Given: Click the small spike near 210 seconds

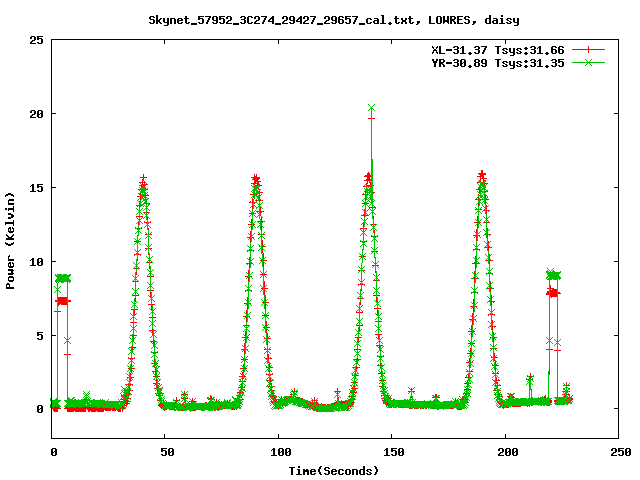Looking at the screenshot, I should (x=530, y=379).
